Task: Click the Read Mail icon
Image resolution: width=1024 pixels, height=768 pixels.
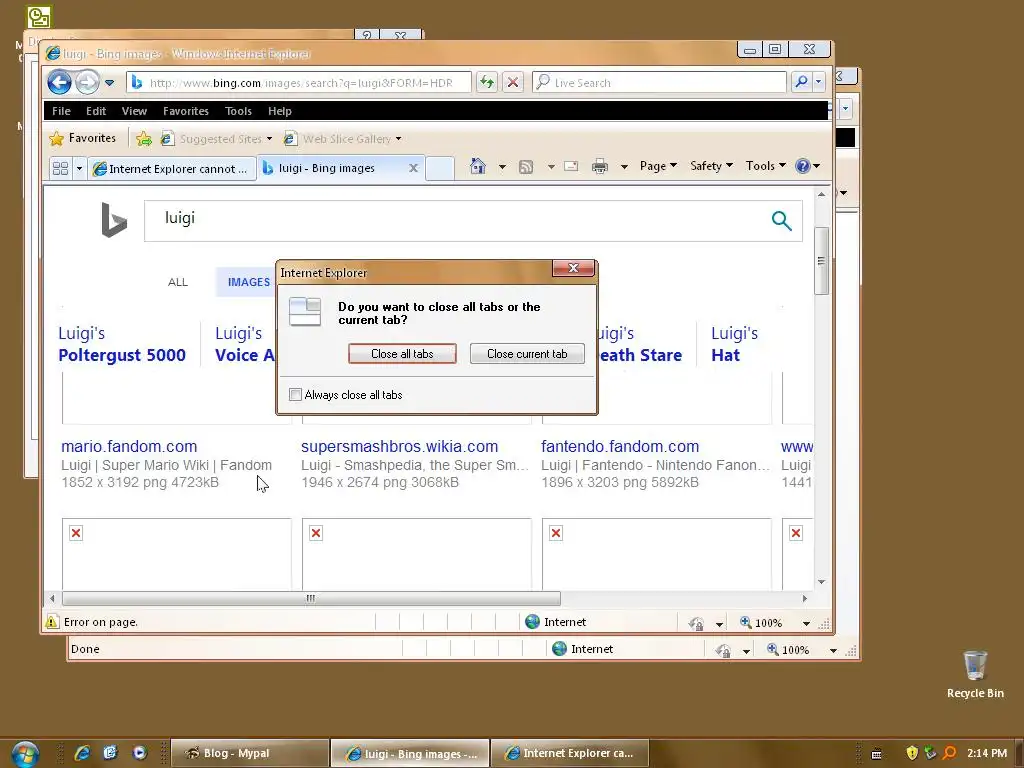Action: click(x=571, y=167)
